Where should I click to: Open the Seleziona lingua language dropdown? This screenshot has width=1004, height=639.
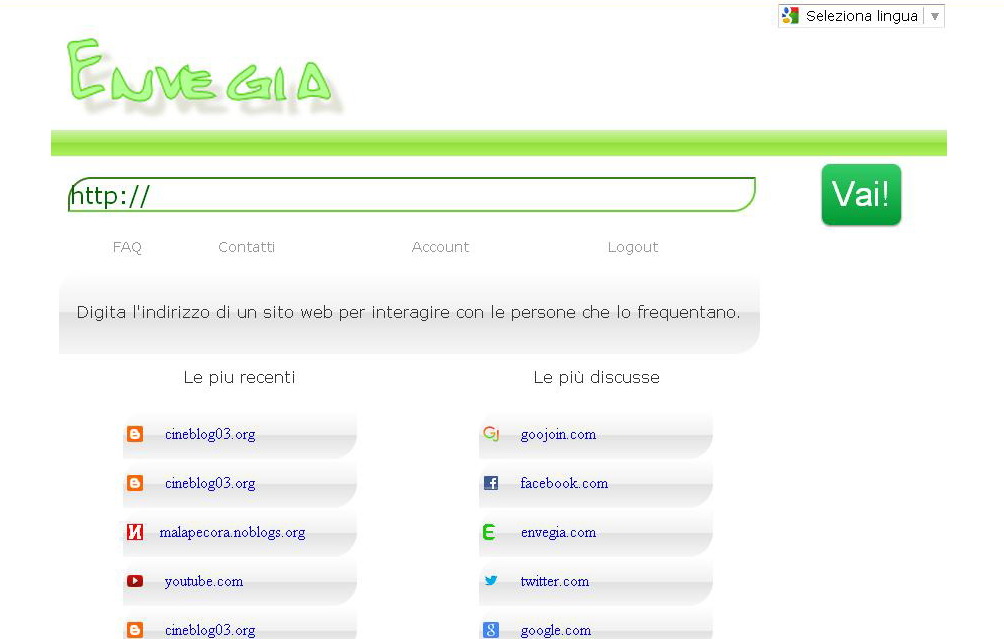(x=862, y=16)
